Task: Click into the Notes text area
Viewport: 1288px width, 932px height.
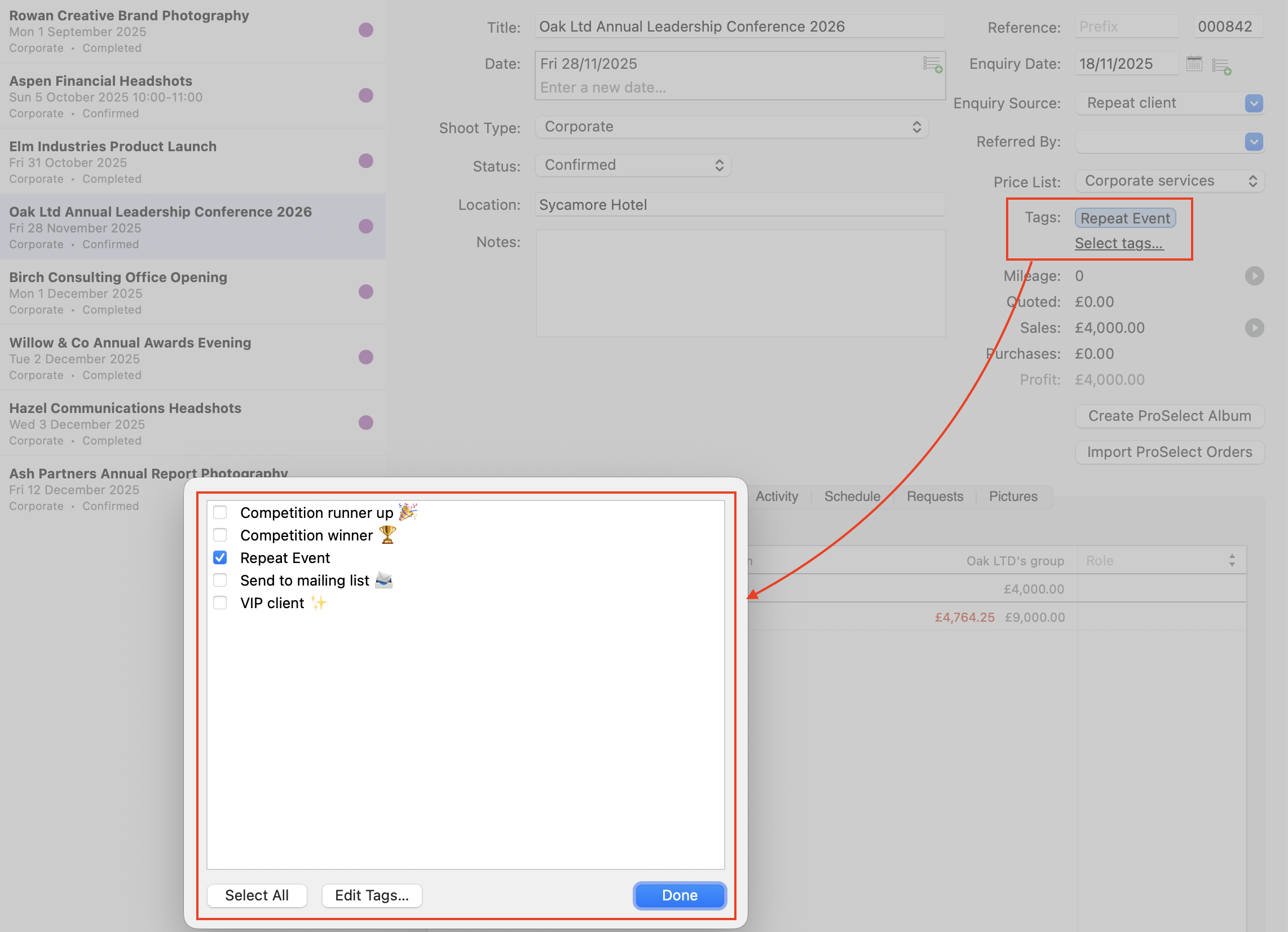Action: pyautogui.click(x=740, y=283)
